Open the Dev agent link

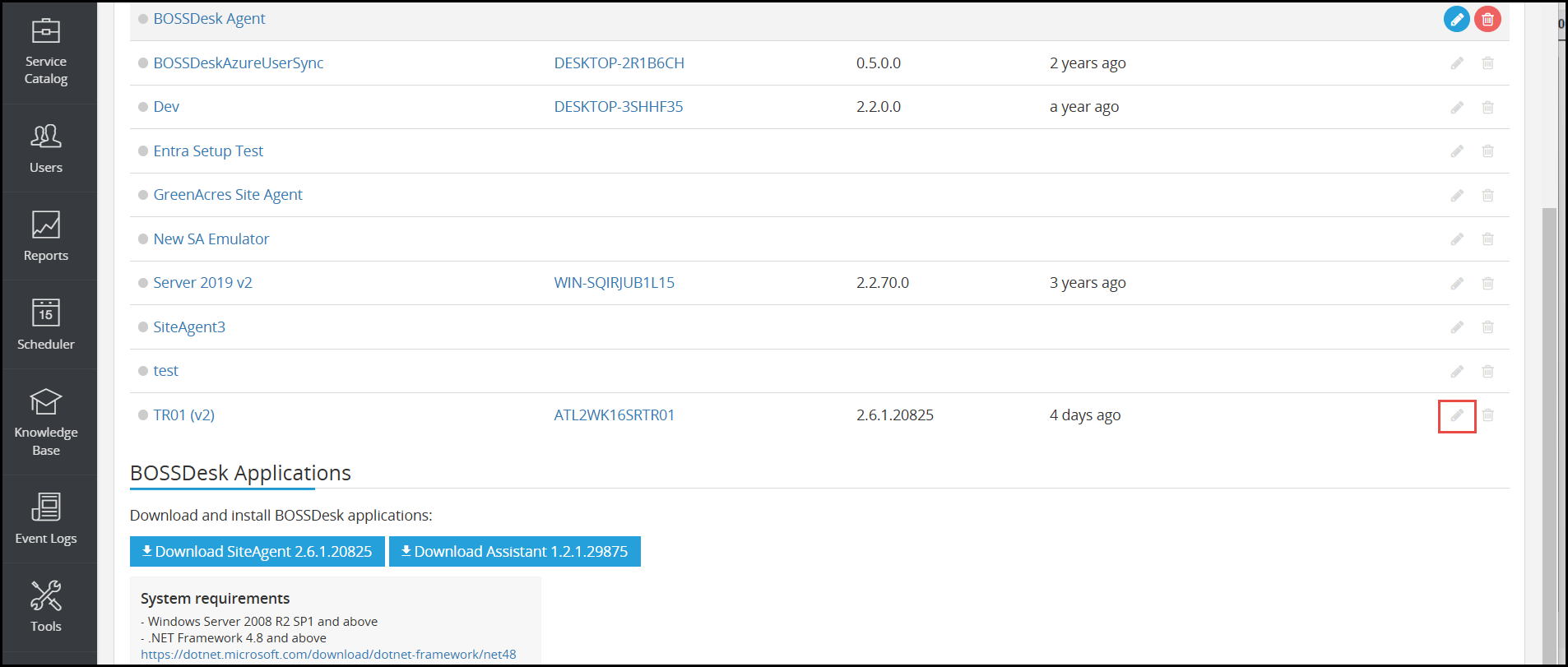[x=166, y=107]
